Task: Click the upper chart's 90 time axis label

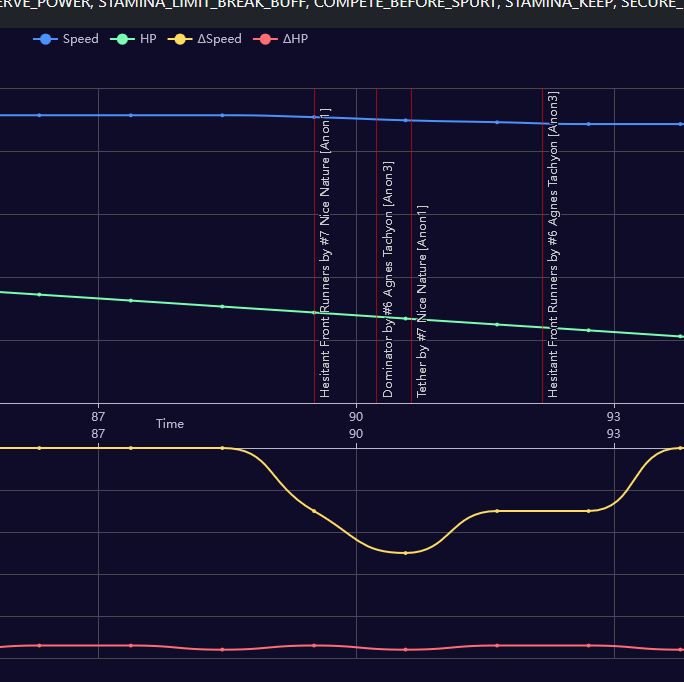Action: (x=356, y=417)
